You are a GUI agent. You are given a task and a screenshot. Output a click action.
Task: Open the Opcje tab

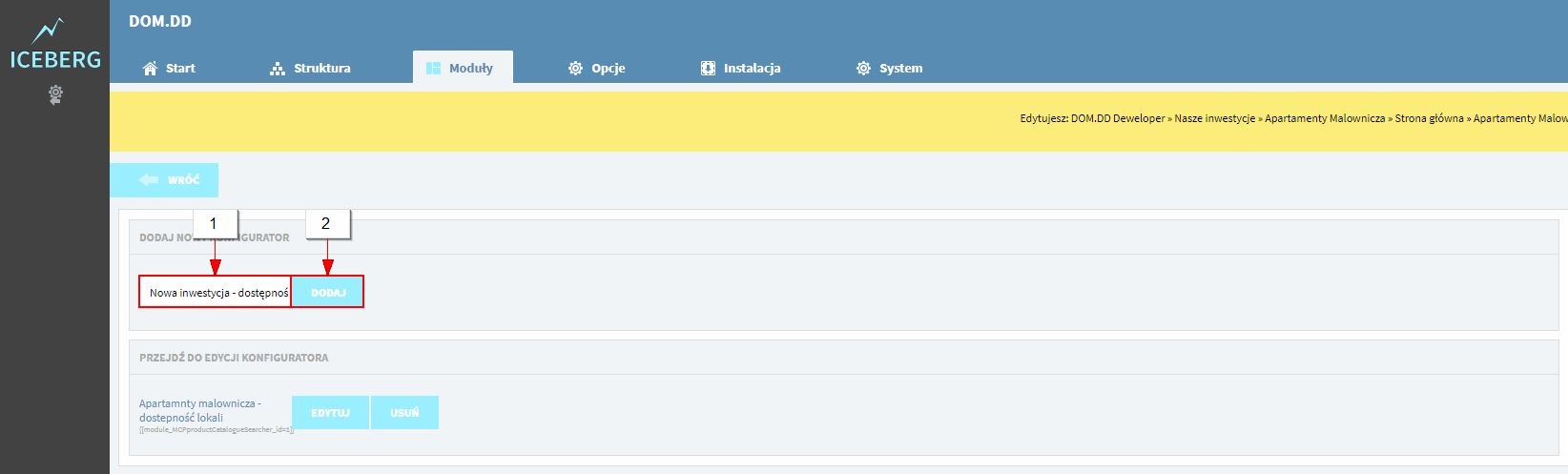coord(596,68)
